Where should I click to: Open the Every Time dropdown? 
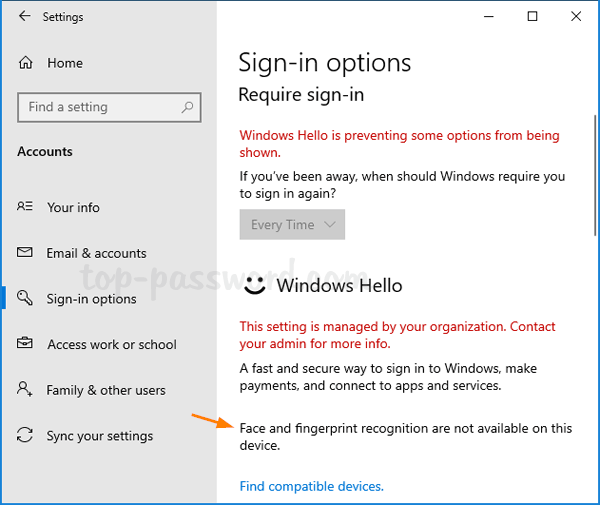(x=292, y=225)
